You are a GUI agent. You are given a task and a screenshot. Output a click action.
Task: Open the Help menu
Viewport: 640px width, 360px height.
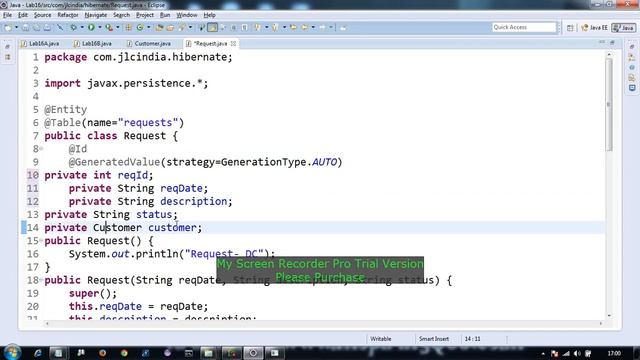209,15
